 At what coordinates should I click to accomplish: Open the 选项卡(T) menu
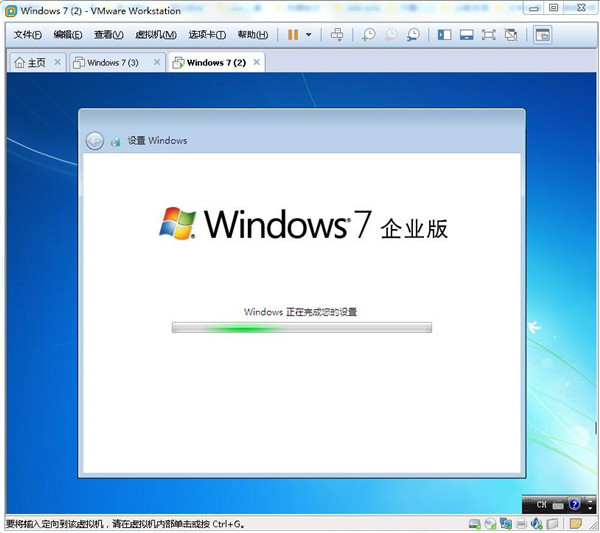(x=207, y=35)
